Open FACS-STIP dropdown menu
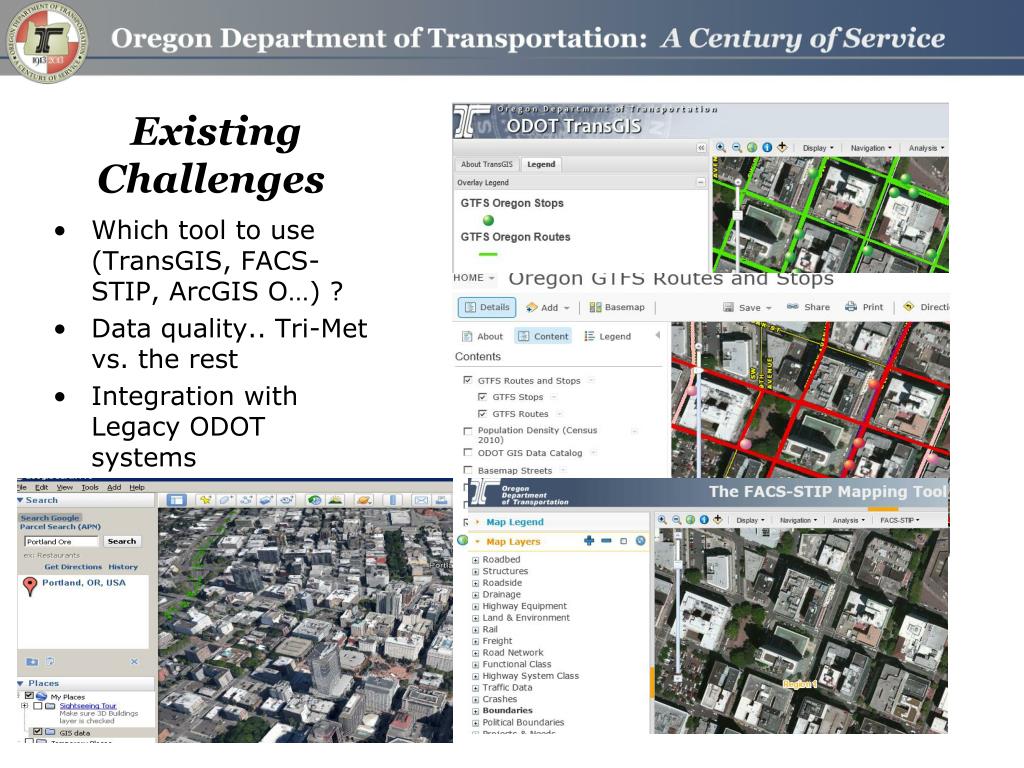The height and width of the screenshot is (768, 1024). (x=900, y=520)
